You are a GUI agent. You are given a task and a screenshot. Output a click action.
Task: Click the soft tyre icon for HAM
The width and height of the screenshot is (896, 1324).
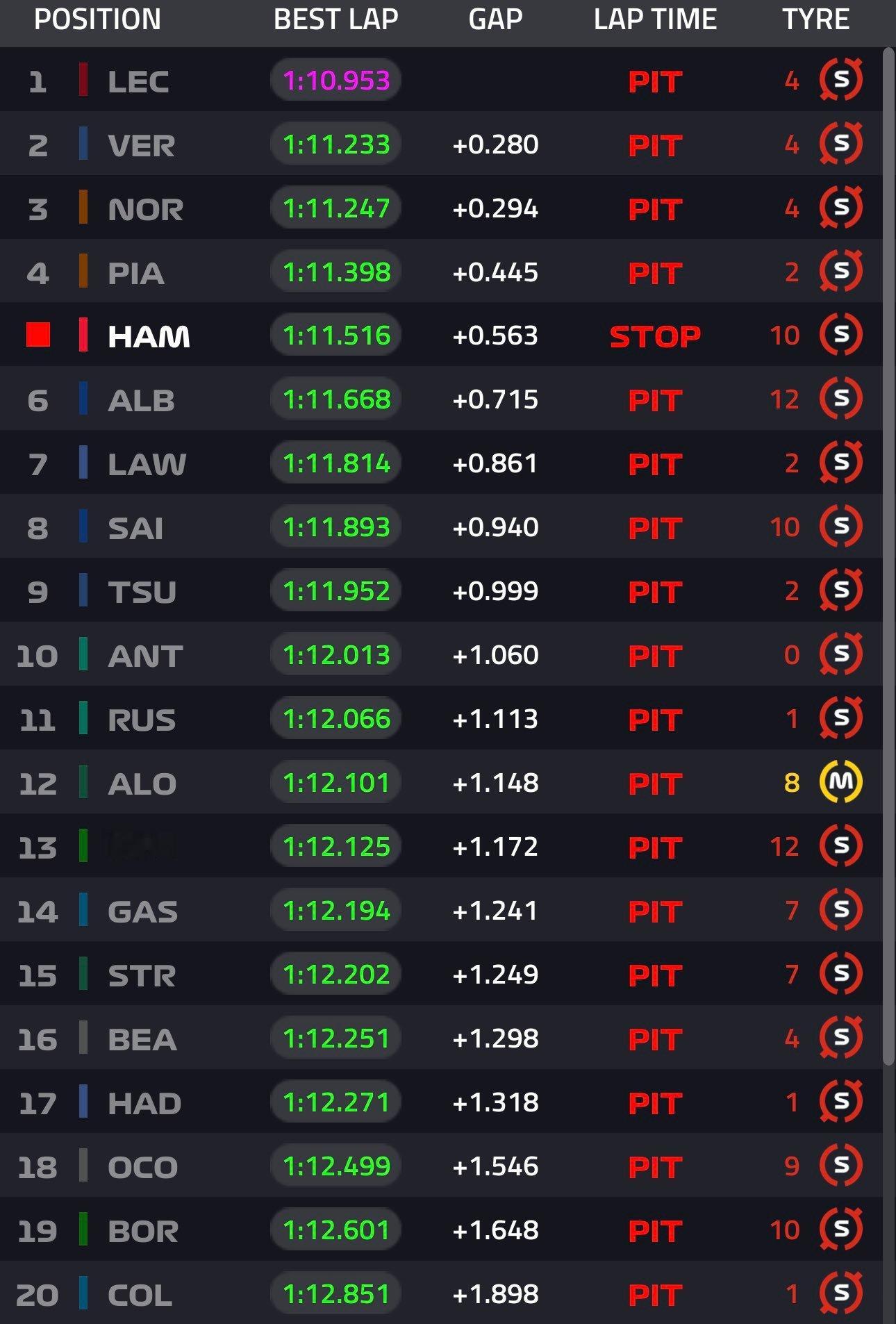click(841, 335)
